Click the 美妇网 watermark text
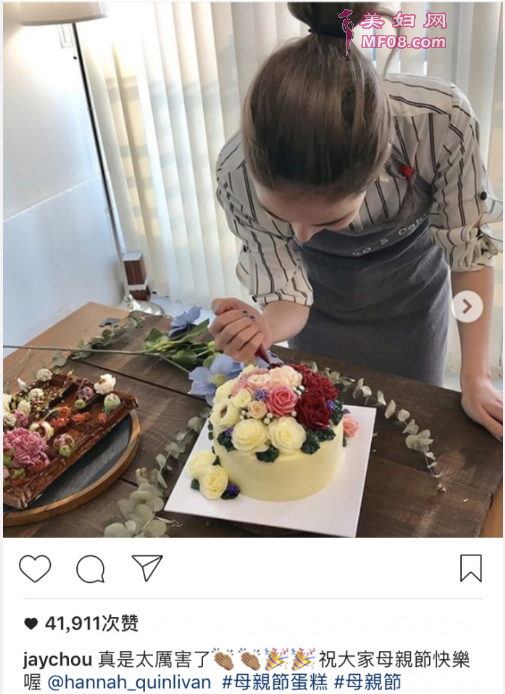Viewport: 505px width, 694px height. (404, 20)
